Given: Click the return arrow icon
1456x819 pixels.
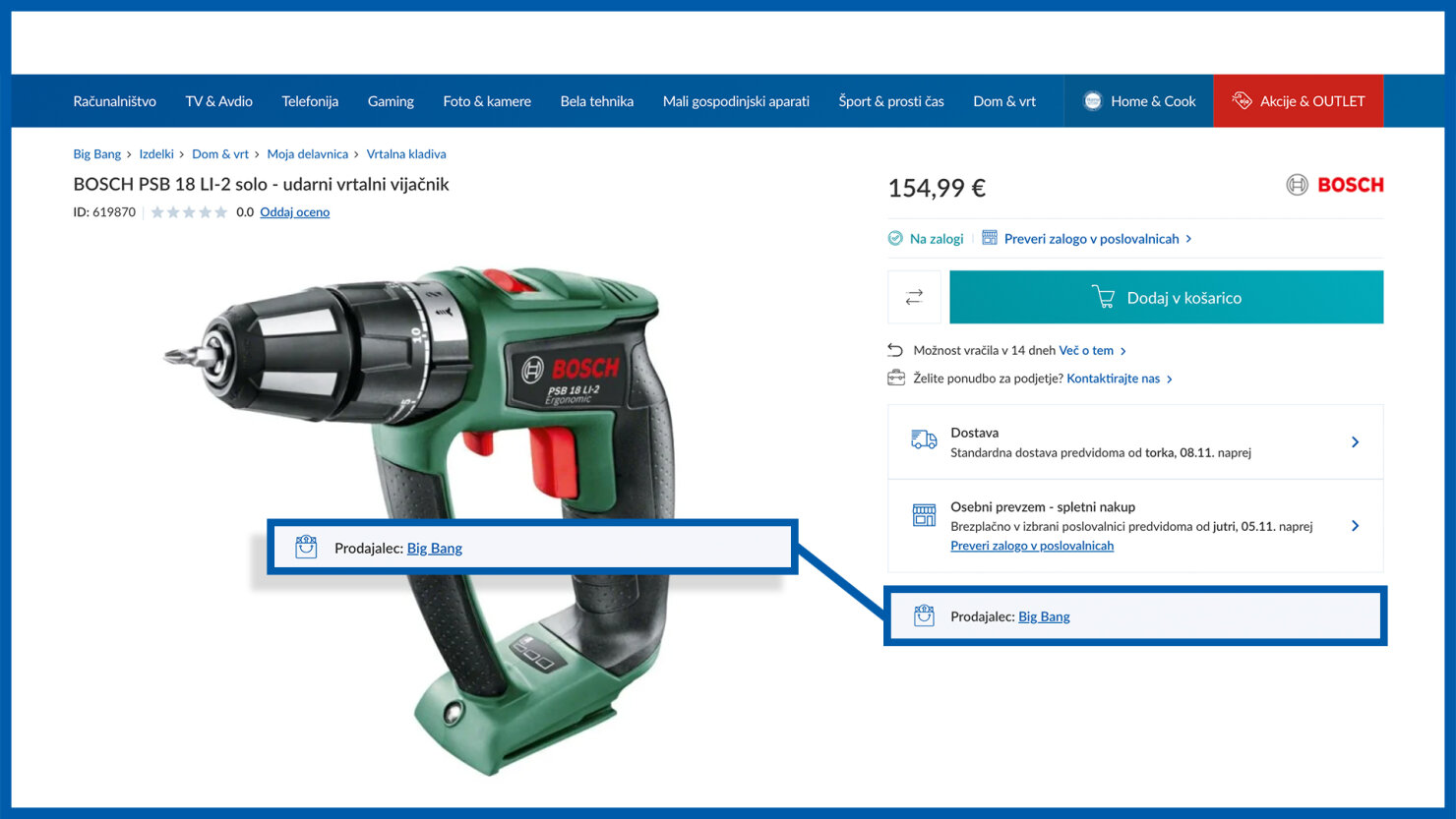Looking at the screenshot, I should pos(895,350).
